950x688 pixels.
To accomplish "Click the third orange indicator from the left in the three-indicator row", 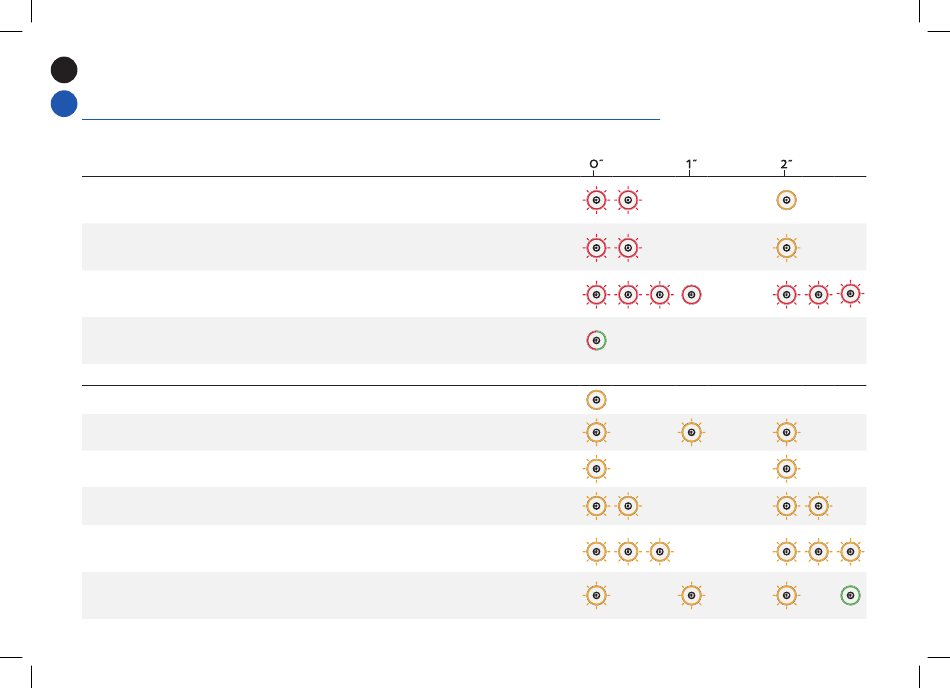I will click(x=659, y=552).
